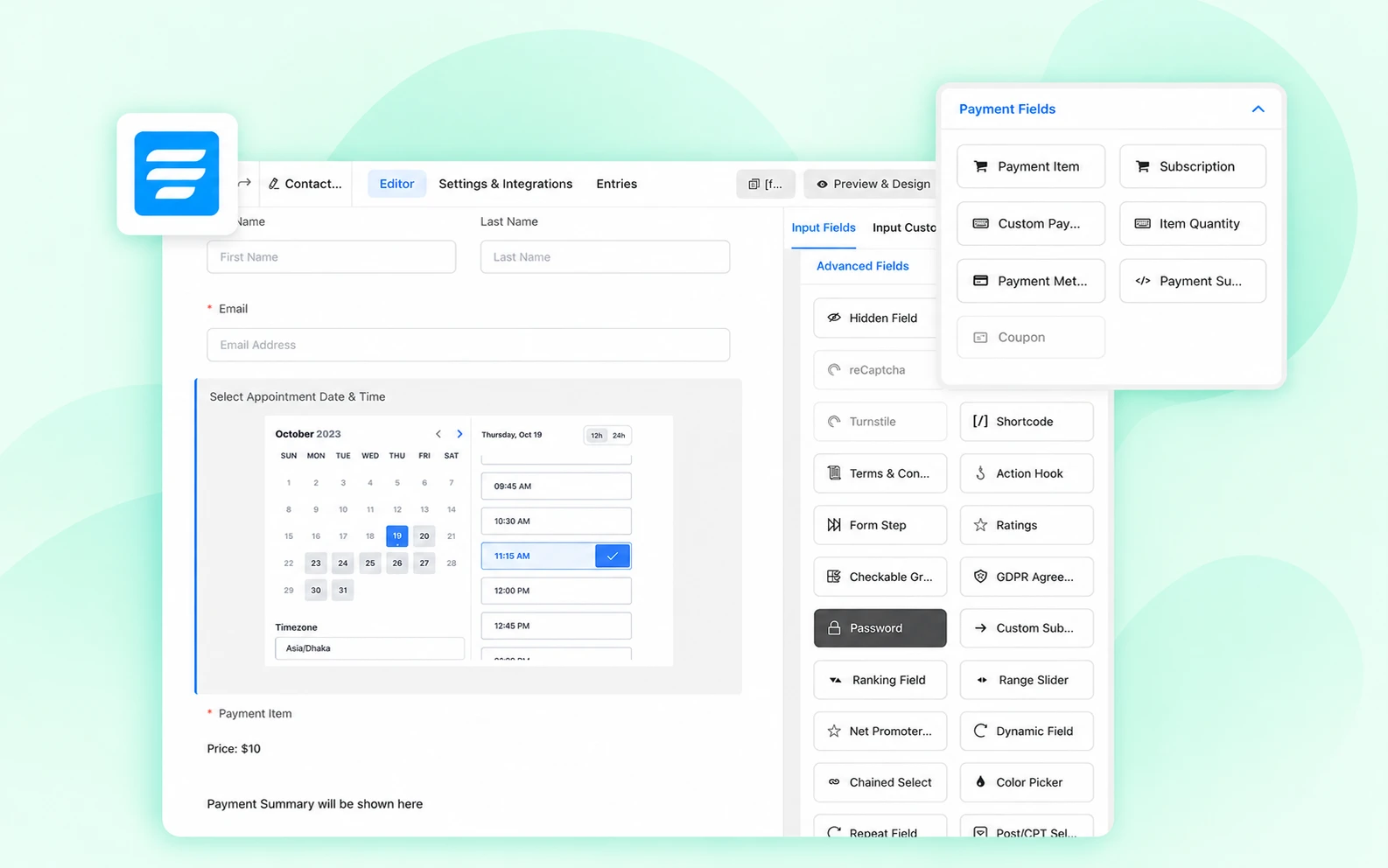Switch to the Editor tab
The image size is (1388, 868).
(x=396, y=184)
